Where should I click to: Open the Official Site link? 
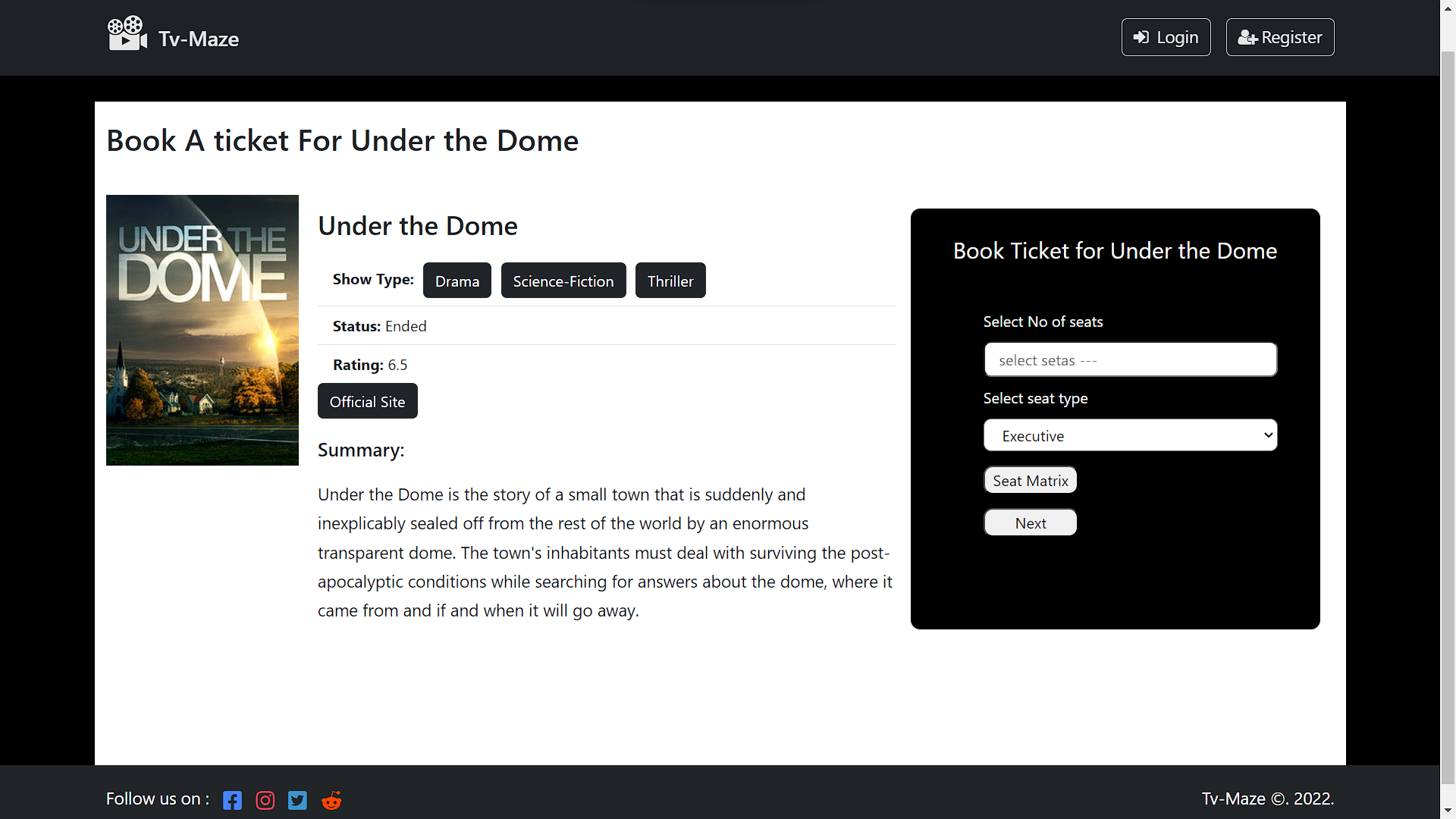367,401
